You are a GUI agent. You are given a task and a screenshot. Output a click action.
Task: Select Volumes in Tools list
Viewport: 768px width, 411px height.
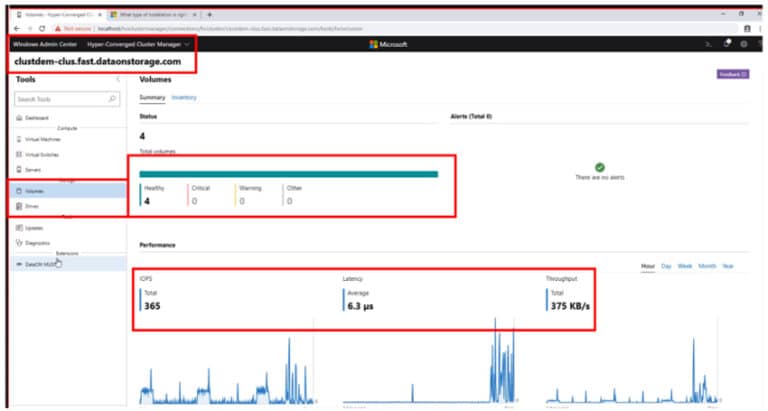[68, 191]
